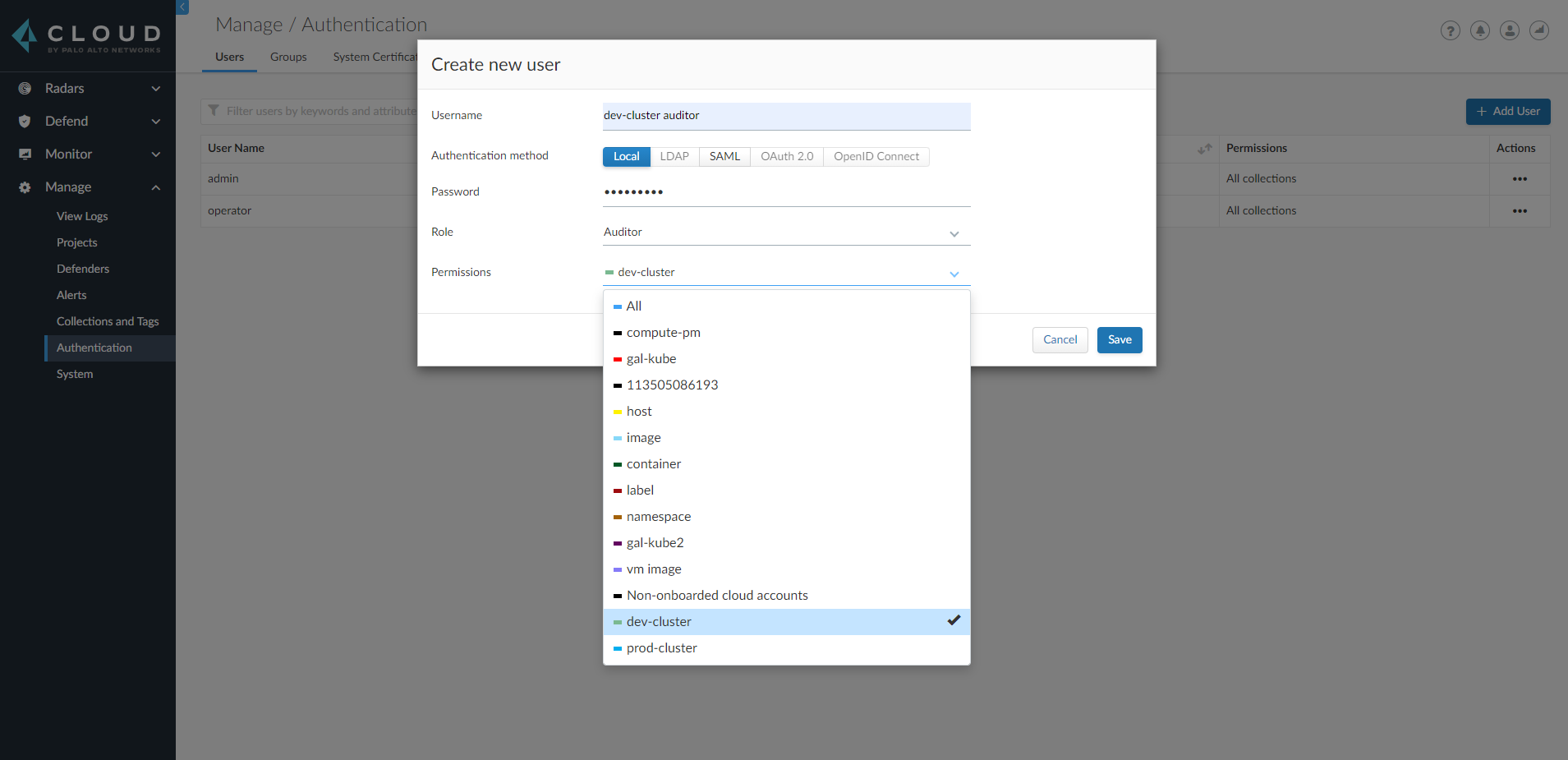Switch to the Users tab
The height and width of the screenshot is (760, 1568).
point(230,58)
